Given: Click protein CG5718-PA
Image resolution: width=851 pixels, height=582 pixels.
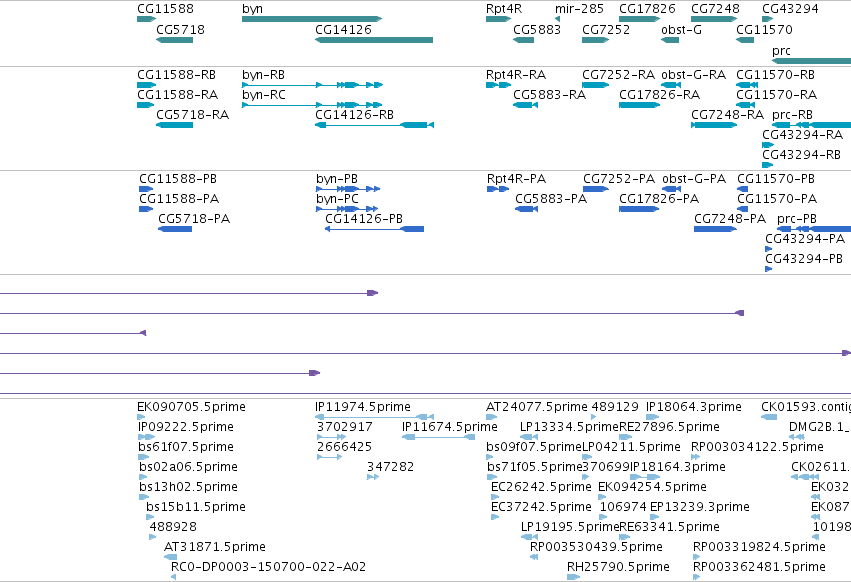Looking at the screenshot, I should (194, 219).
